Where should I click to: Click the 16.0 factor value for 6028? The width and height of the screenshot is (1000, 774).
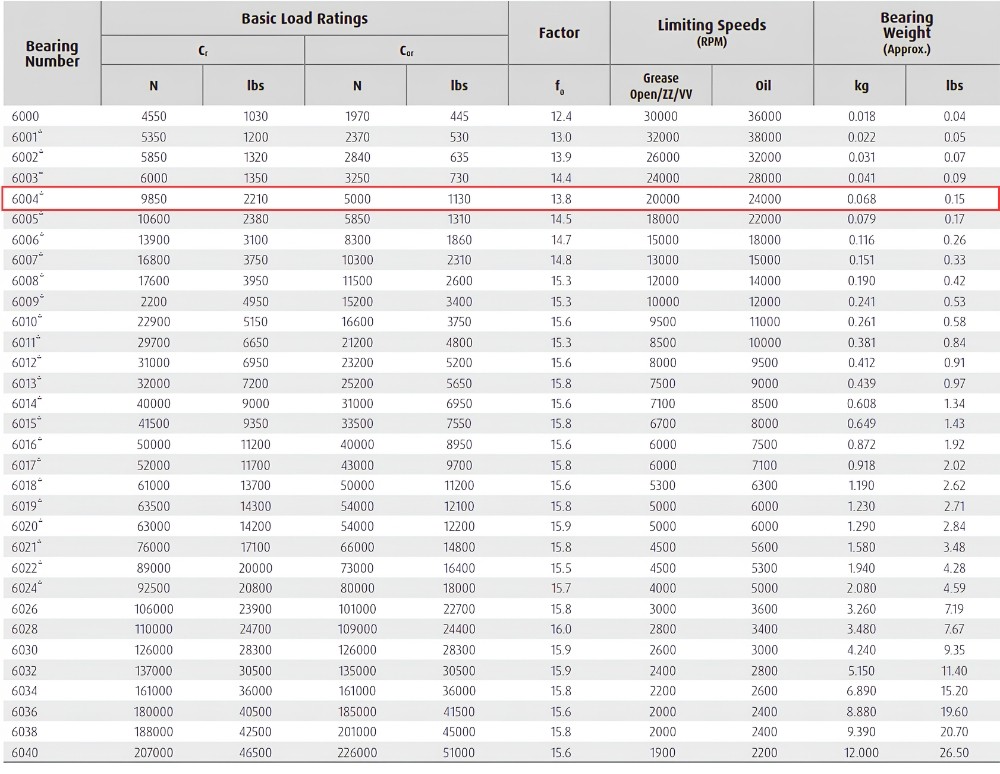tap(561, 629)
